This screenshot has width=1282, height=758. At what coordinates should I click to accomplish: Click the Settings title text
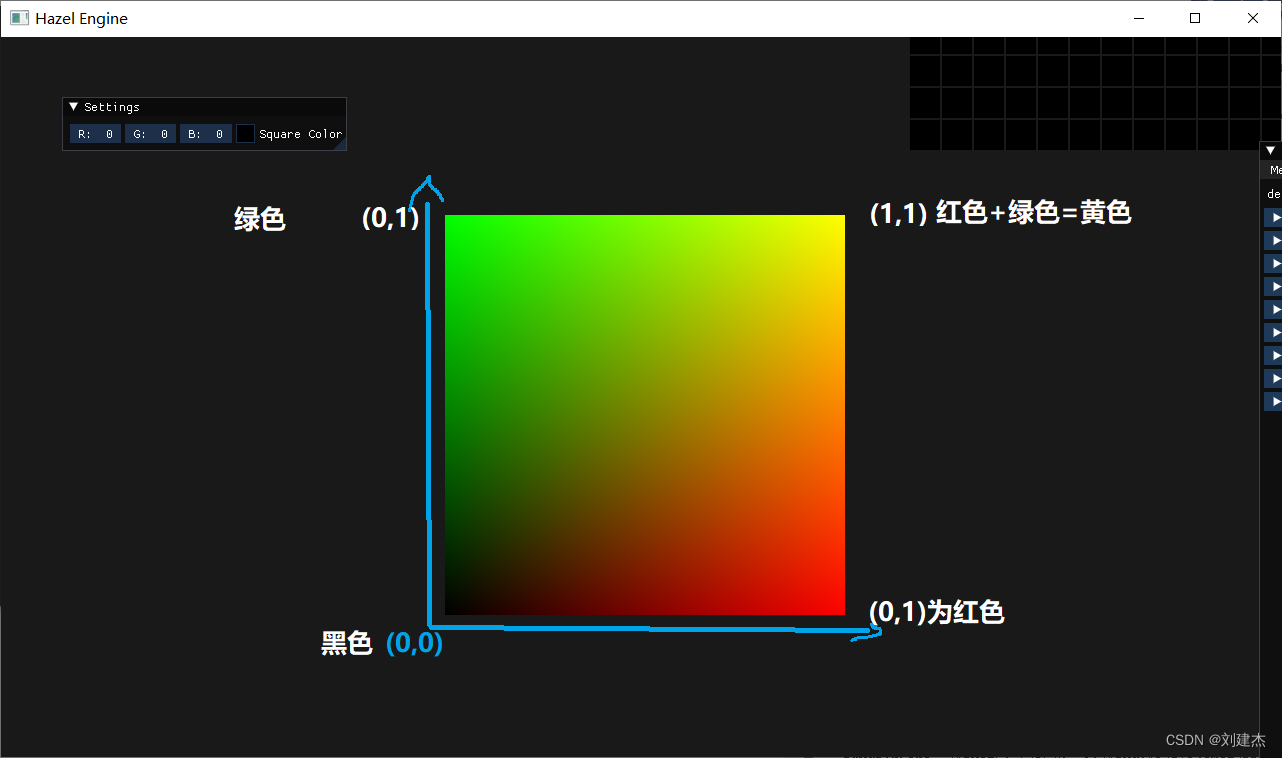[x=110, y=106]
